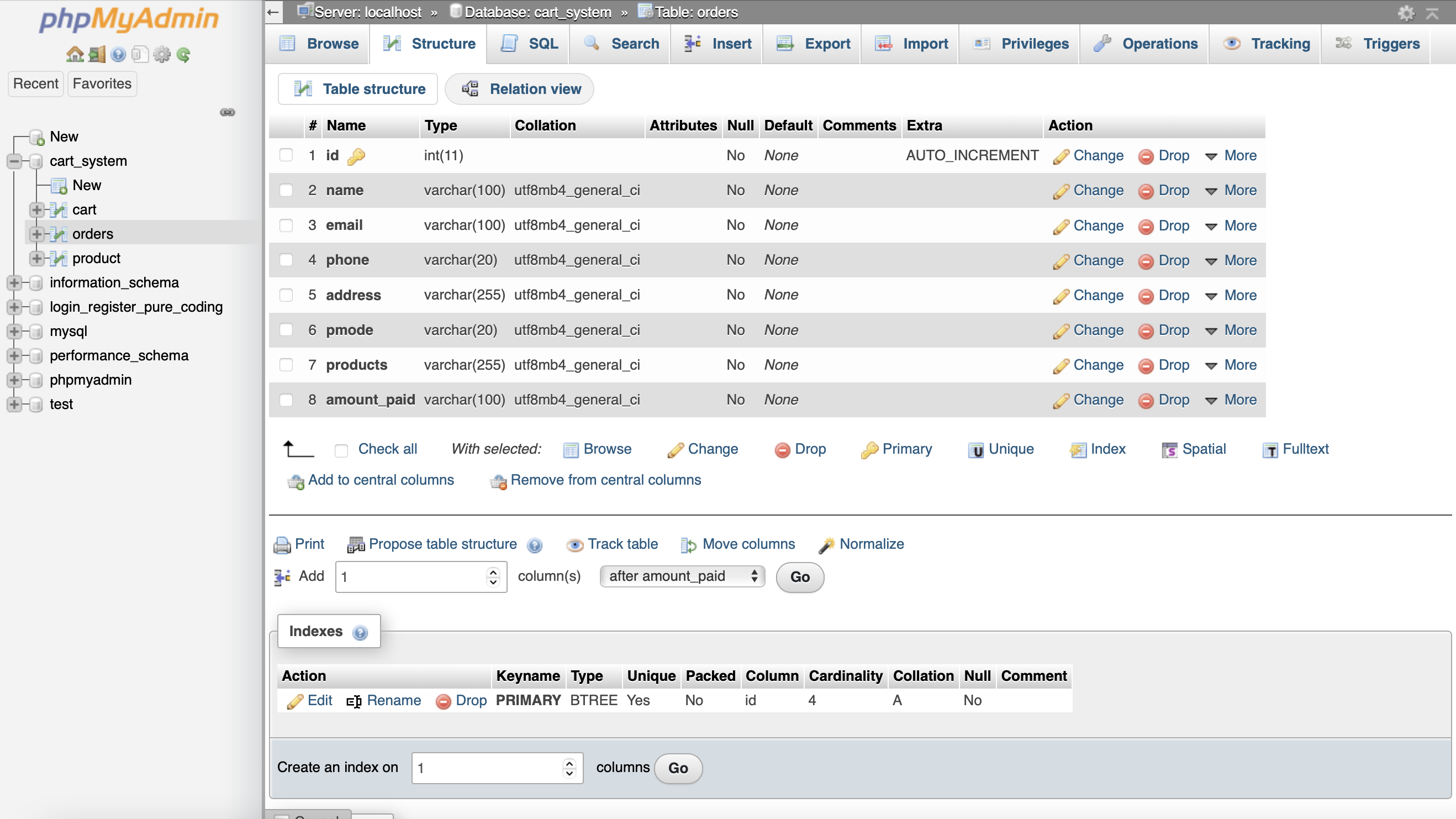This screenshot has height=819, width=1456.
Task: Click the back arrow in breadcrumb bar
Action: 273,12
